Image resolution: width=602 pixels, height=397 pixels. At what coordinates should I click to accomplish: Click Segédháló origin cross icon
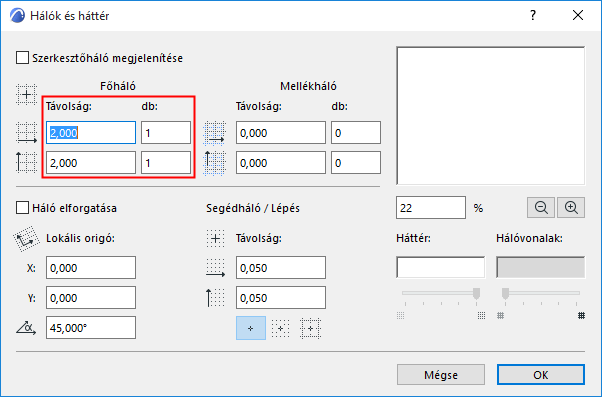coord(215,238)
